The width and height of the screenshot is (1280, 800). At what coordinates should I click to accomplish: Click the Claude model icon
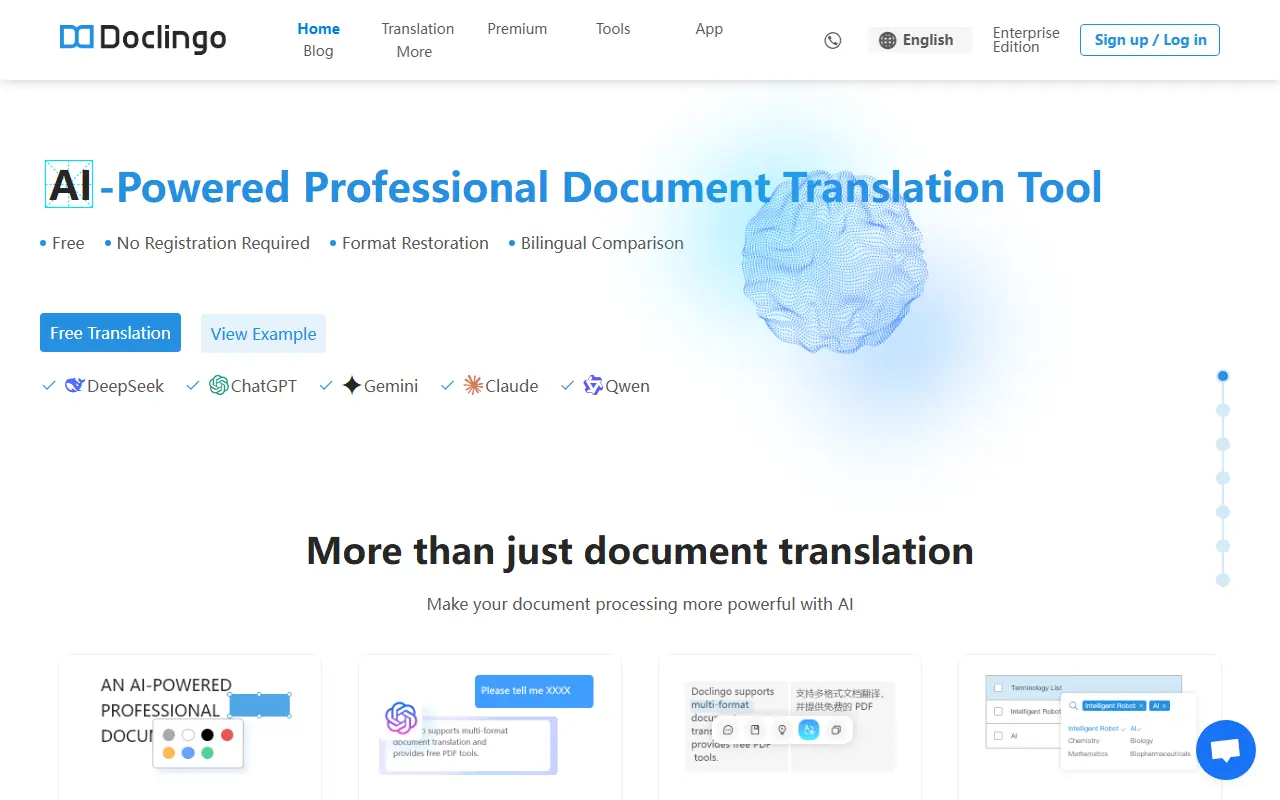pyautogui.click(x=473, y=386)
